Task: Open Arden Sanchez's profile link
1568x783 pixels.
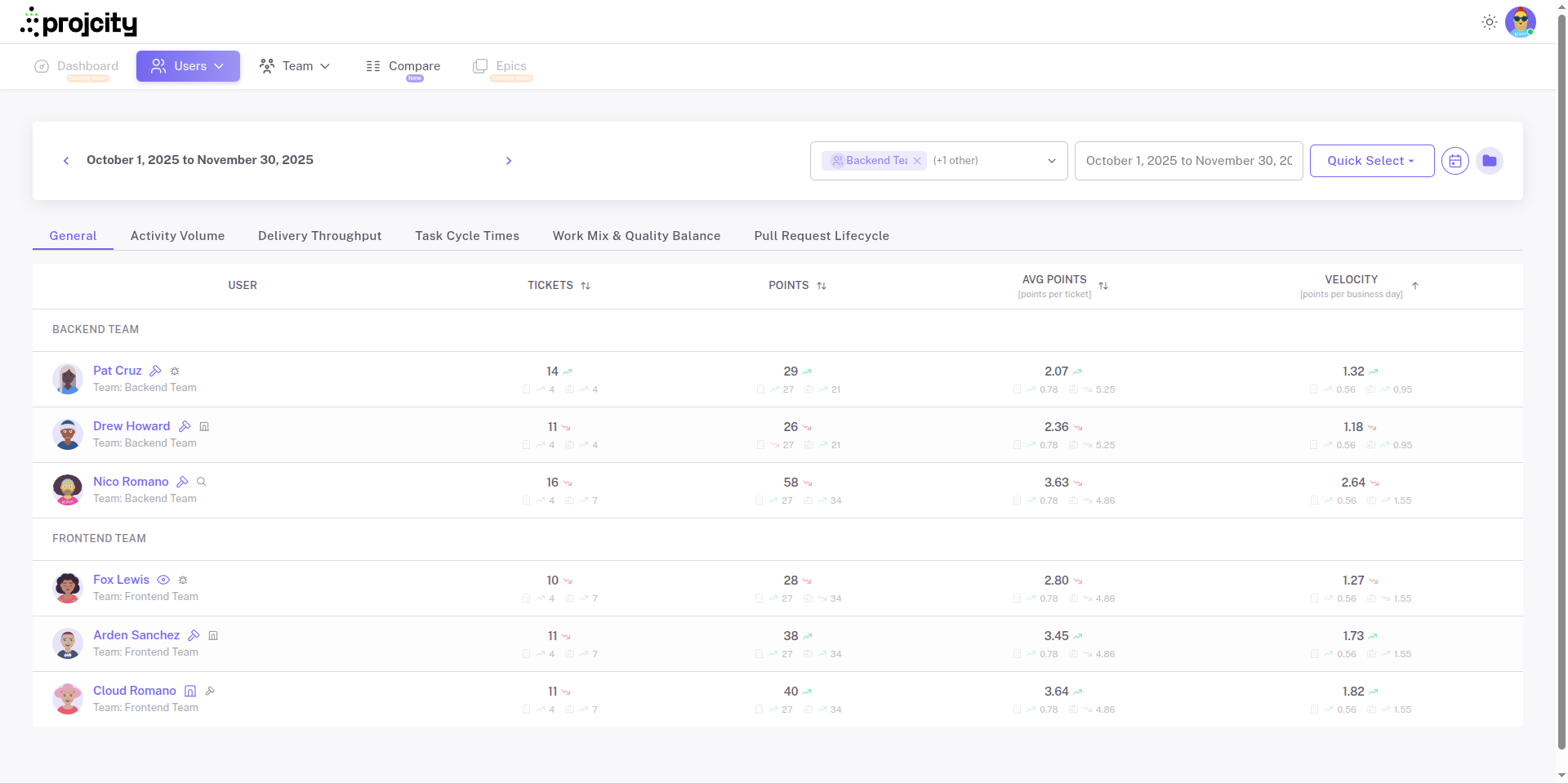Action: pyautogui.click(x=136, y=635)
